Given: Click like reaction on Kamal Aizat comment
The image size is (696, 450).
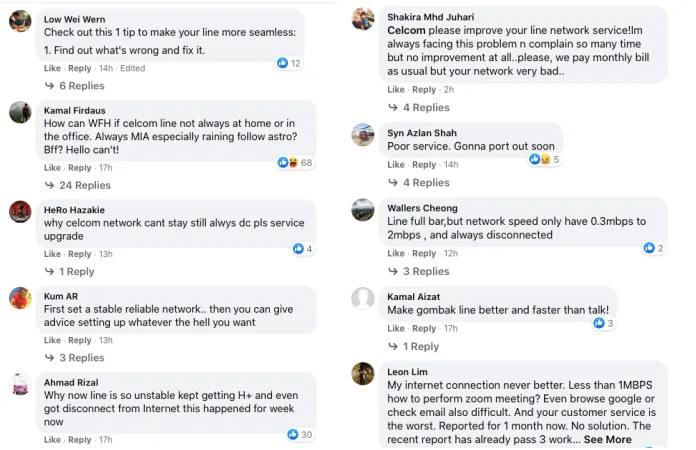Looking at the screenshot, I should click(x=599, y=323).
